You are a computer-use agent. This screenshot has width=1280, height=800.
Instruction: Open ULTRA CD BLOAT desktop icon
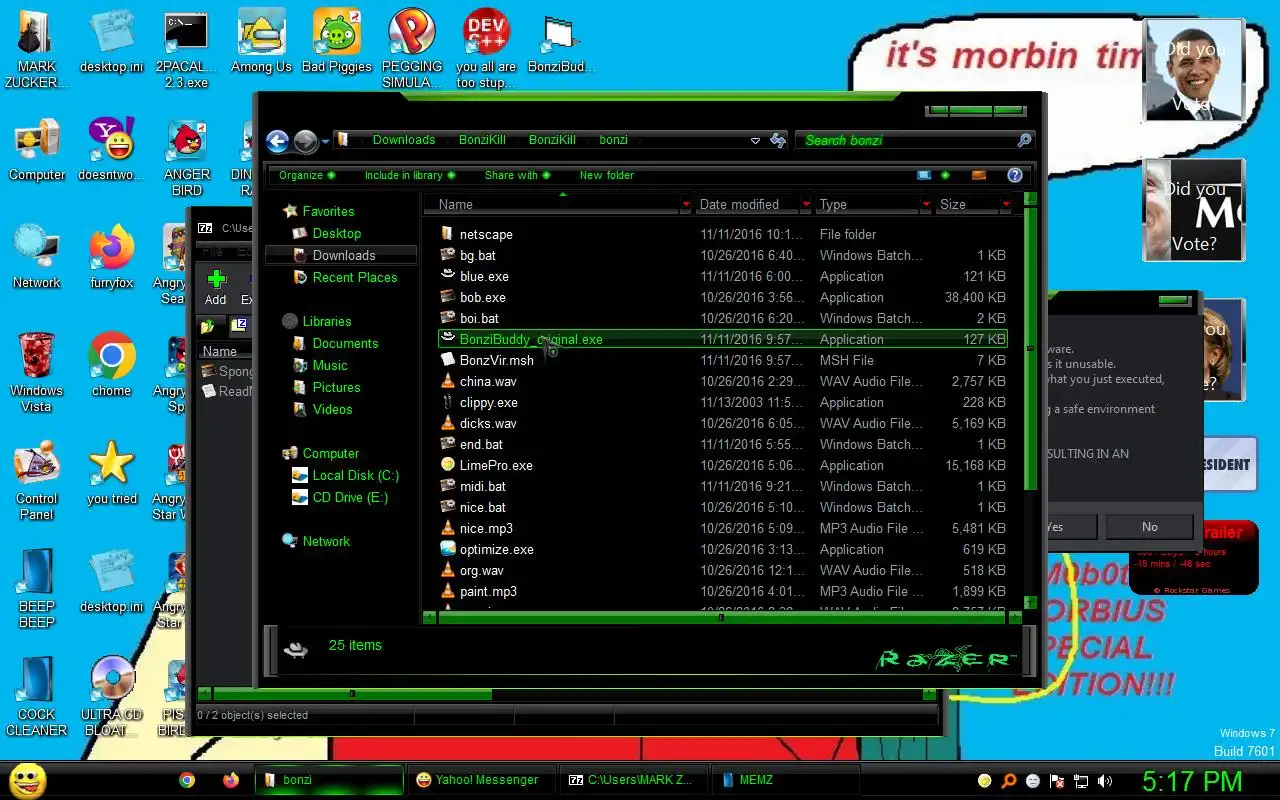[111, 696]
